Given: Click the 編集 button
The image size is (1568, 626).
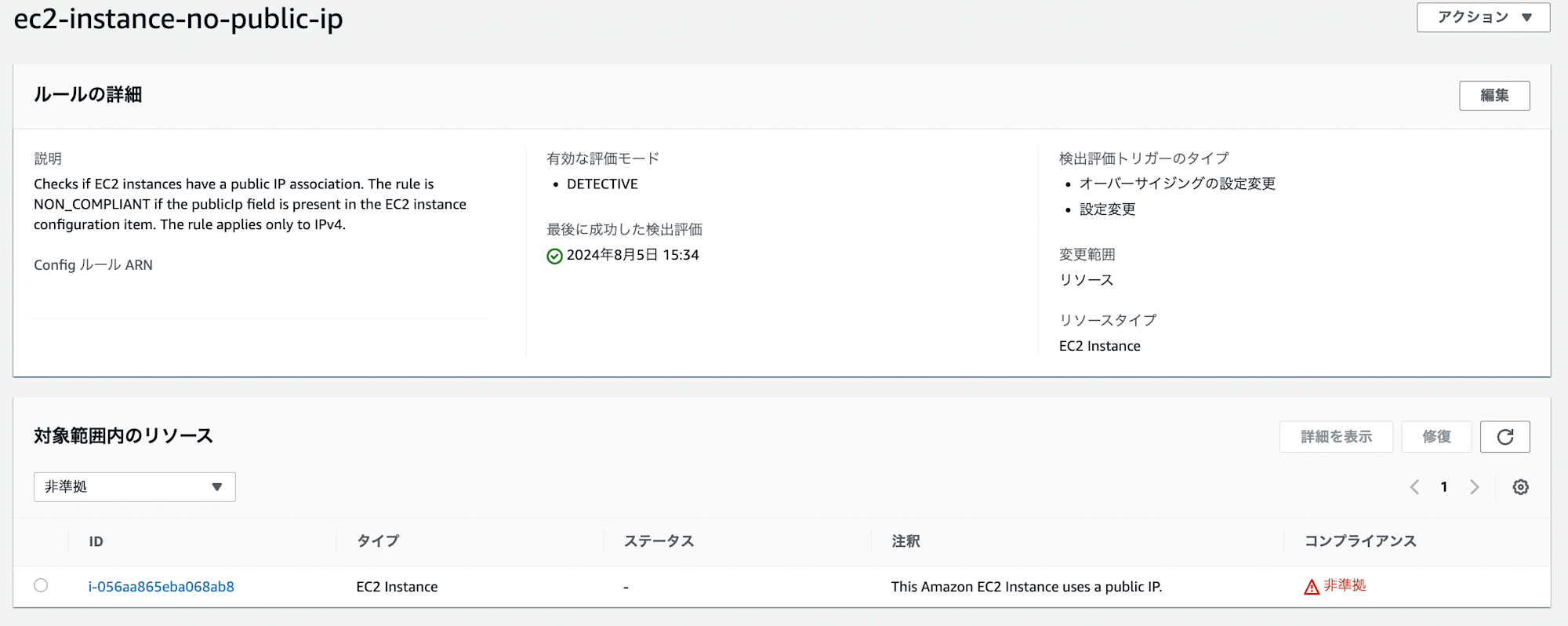Looking at the screenshot, I should [x=1494, y=96].
